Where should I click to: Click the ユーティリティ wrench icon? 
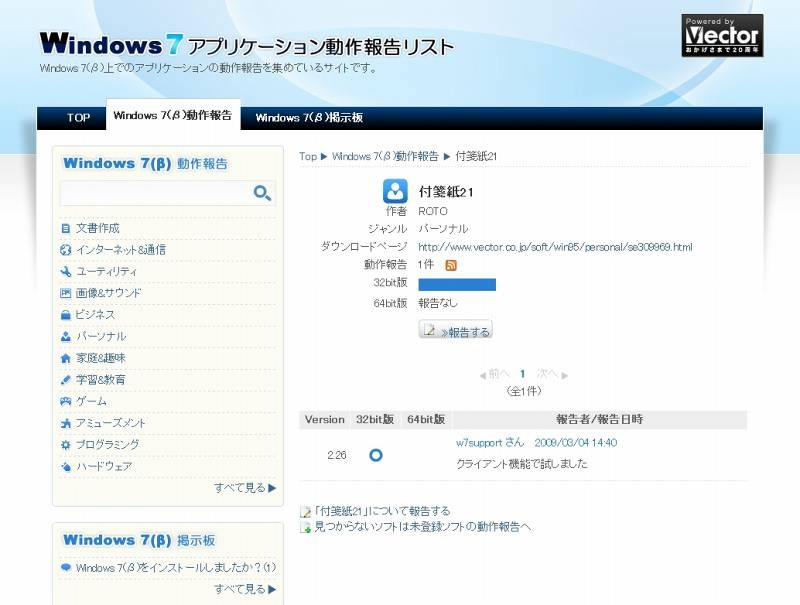click(x=65, y=271)
